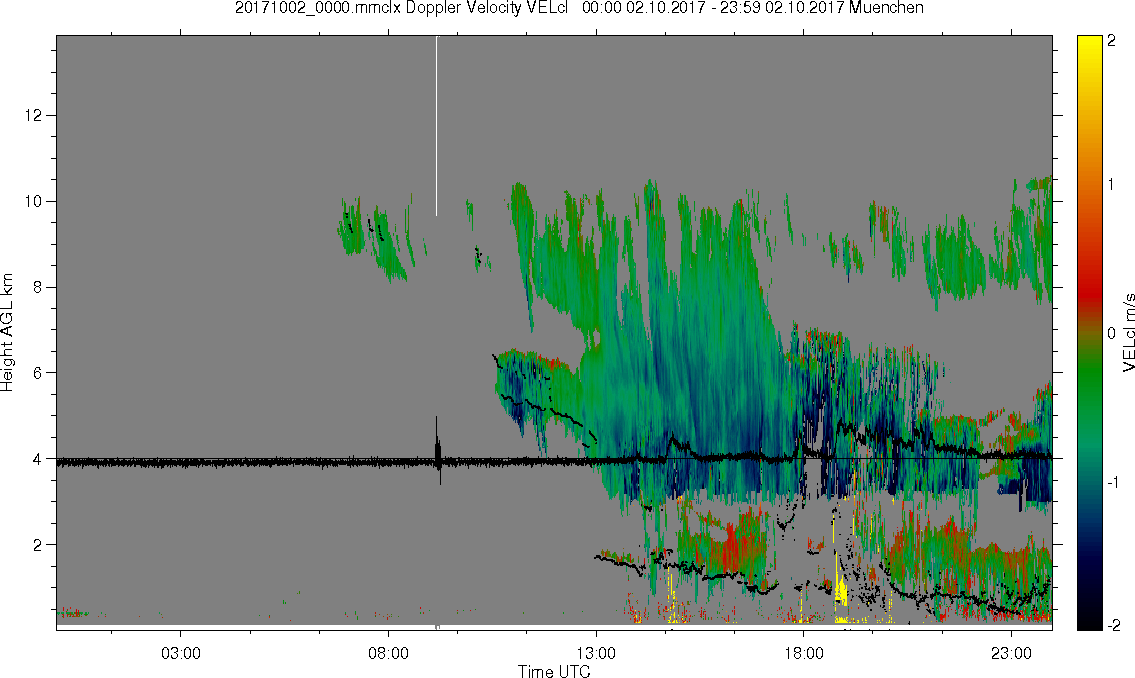Viewport: 1135px width, 678px height.
Task: Click the yellow top of the color bar
Action: [1089, 47]
